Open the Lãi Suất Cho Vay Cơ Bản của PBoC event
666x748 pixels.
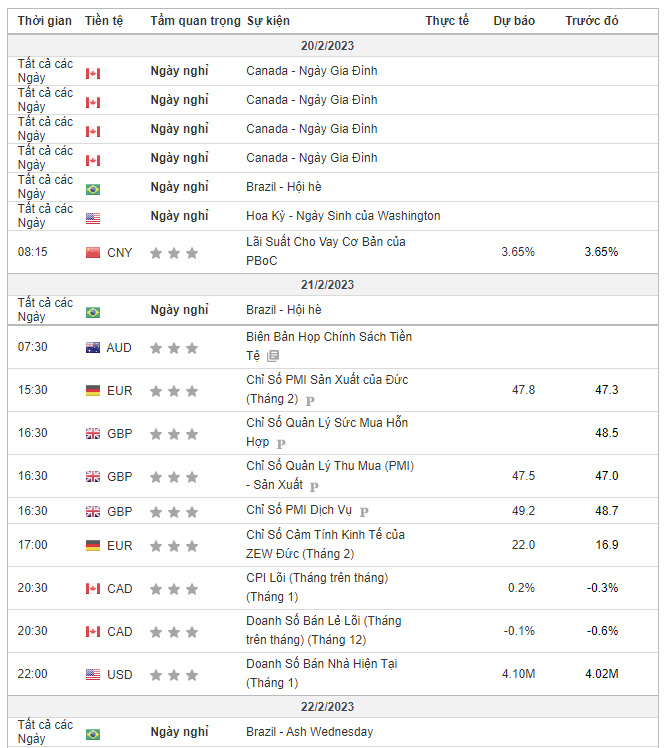[326, 251]
